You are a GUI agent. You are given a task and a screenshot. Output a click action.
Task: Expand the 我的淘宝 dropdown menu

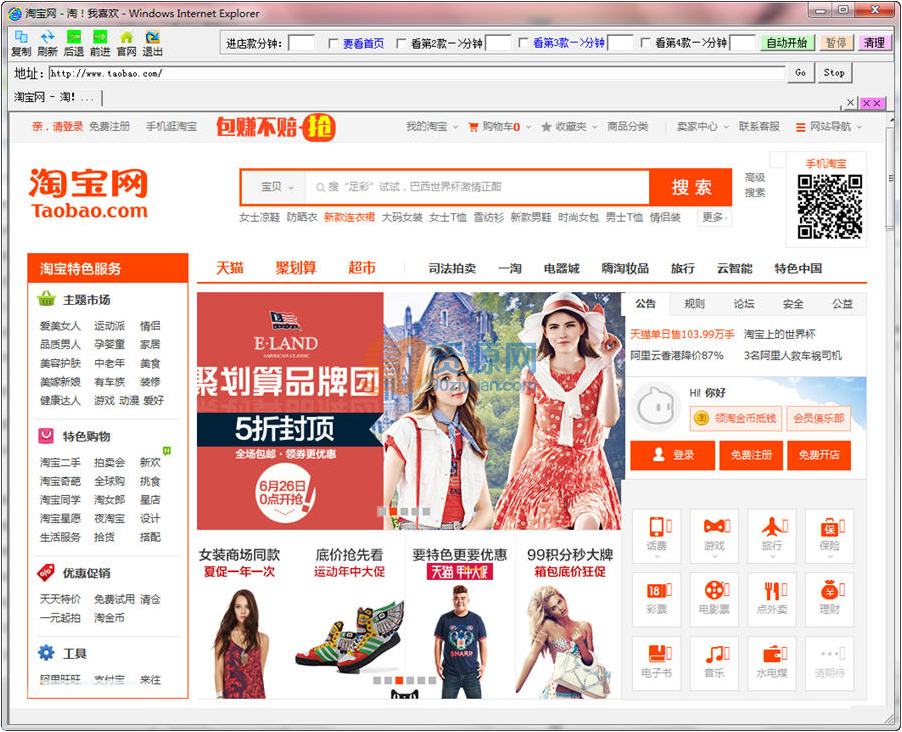pos(432,127)
